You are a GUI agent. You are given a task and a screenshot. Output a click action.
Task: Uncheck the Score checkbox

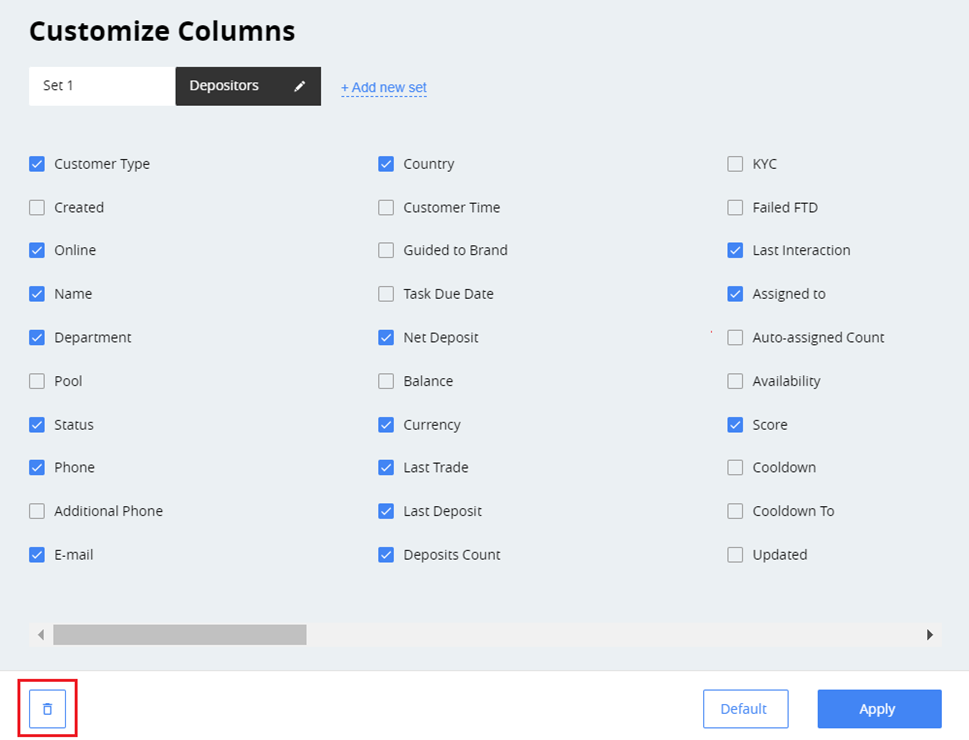click(735, 425)
